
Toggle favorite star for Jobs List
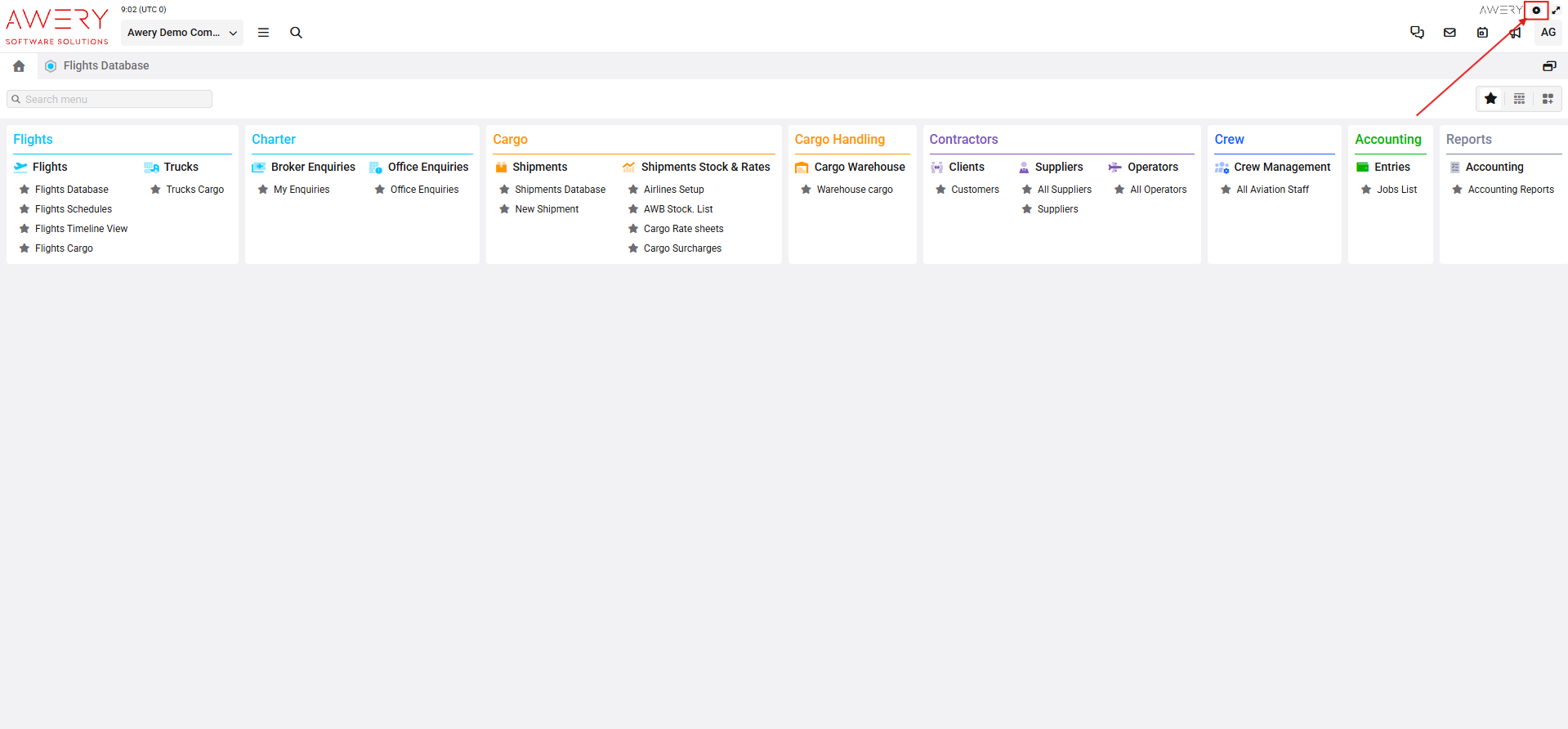pyautogui.click(x=1366, y=190)
